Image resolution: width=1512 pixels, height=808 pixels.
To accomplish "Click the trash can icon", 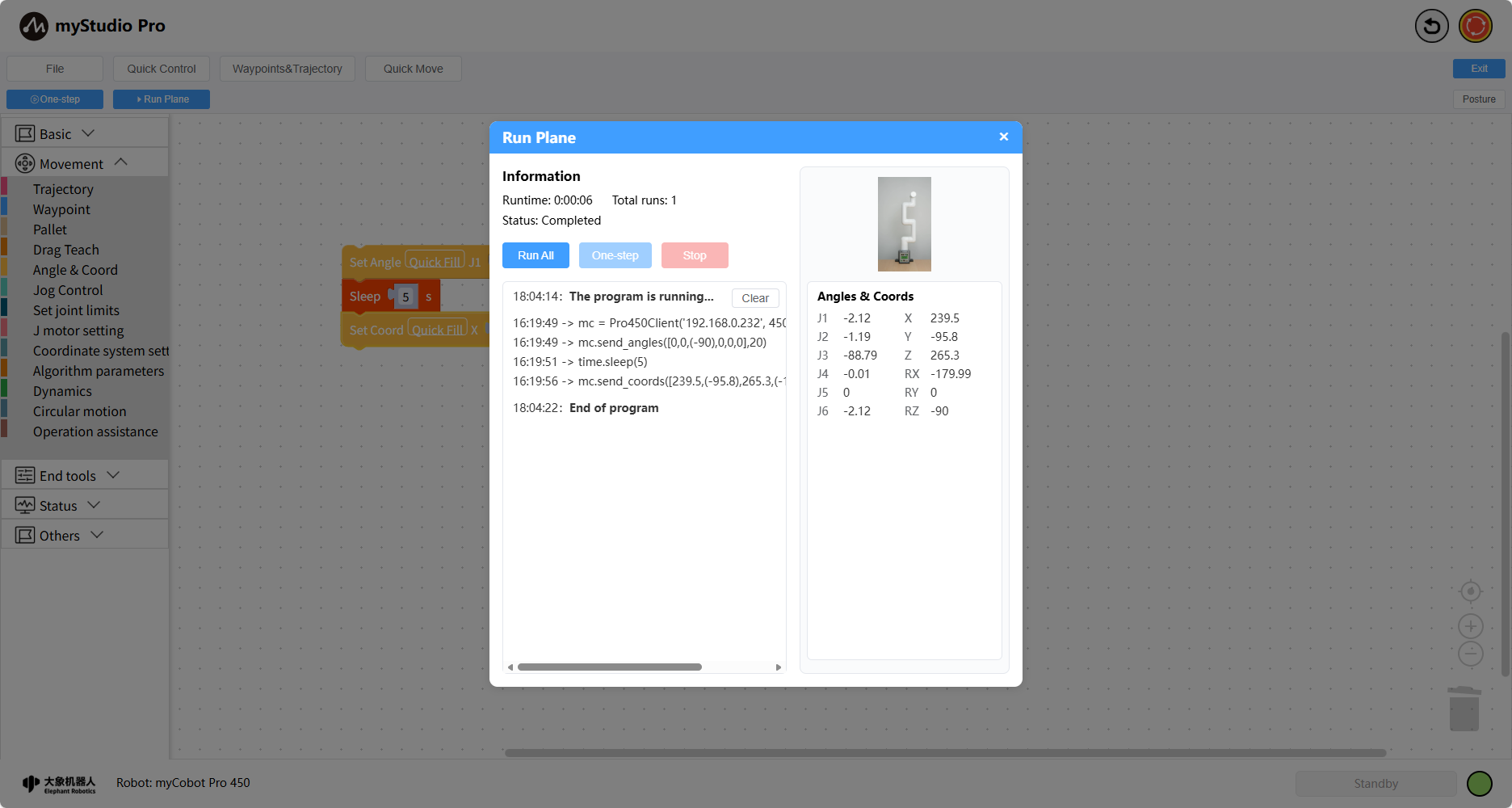I will (1464, 709).
